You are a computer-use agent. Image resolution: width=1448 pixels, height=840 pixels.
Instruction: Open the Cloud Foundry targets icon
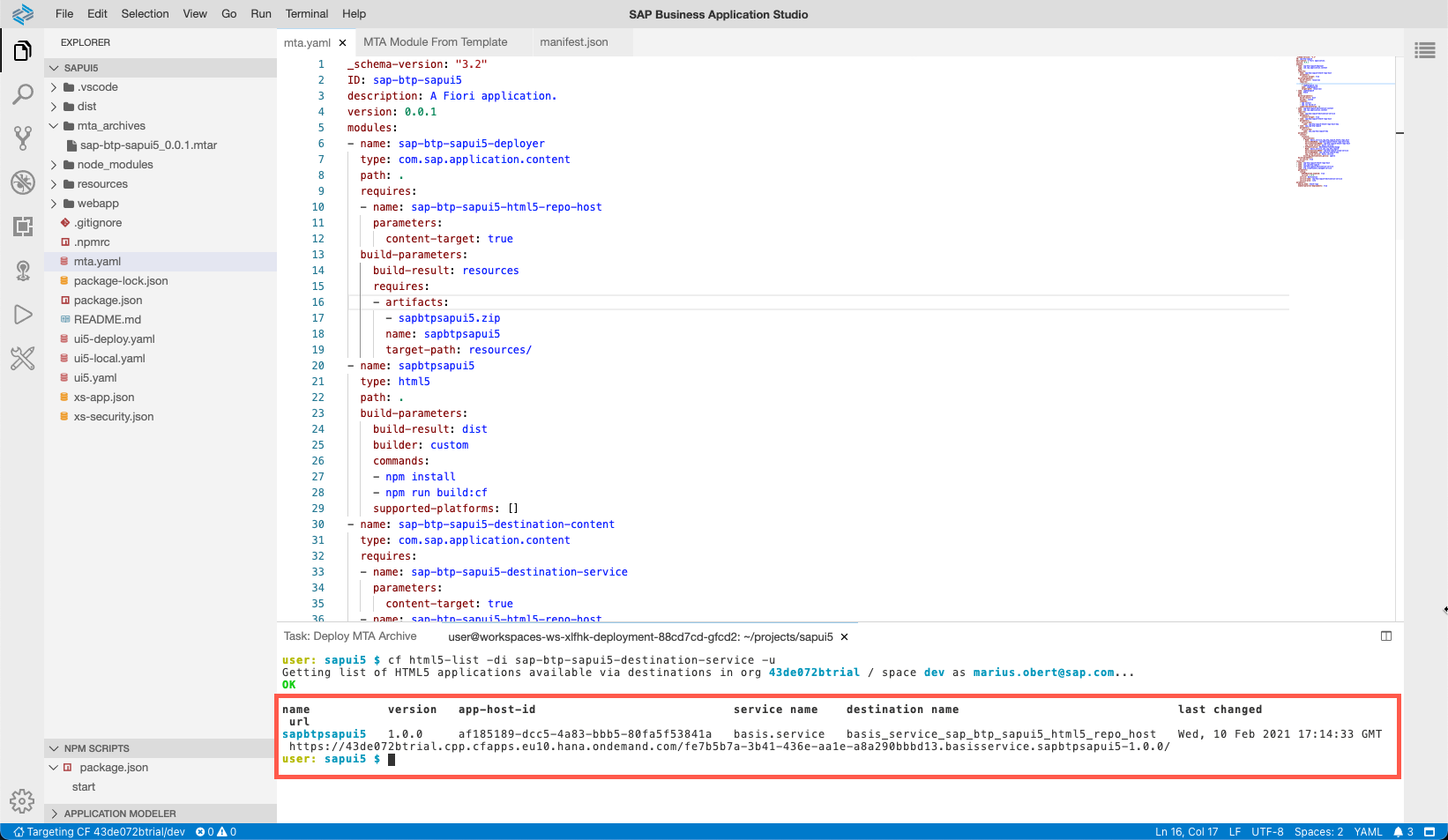coord(23,271)
